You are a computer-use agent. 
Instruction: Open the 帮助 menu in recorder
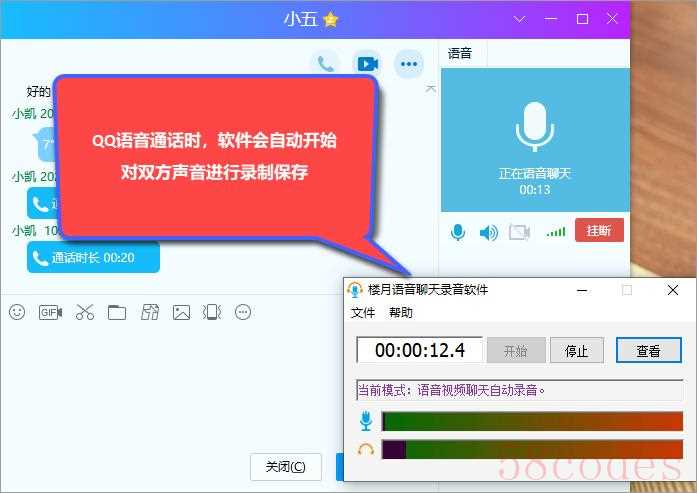click(x=401, y=313)
